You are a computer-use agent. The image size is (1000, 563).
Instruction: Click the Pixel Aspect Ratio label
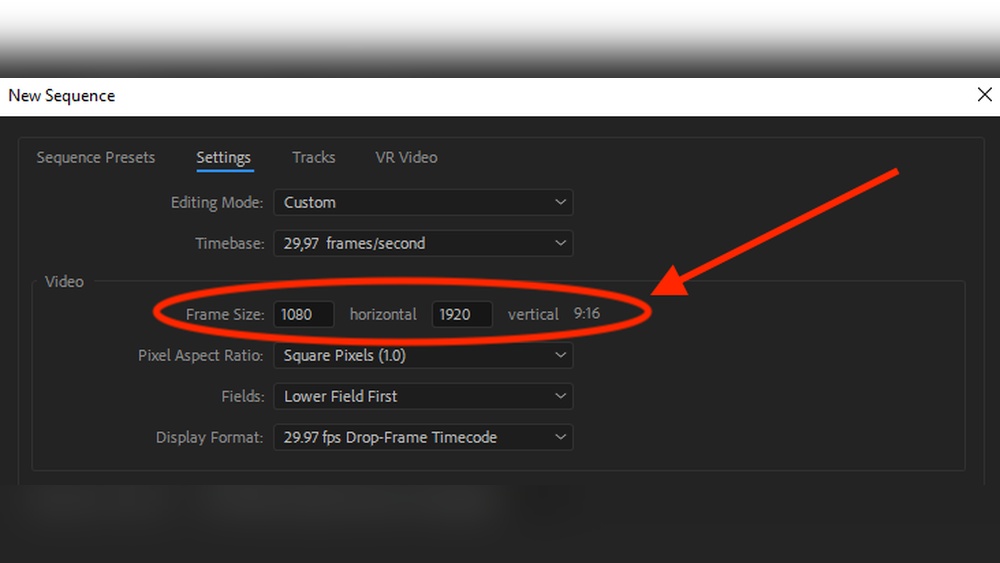[200, 355]
